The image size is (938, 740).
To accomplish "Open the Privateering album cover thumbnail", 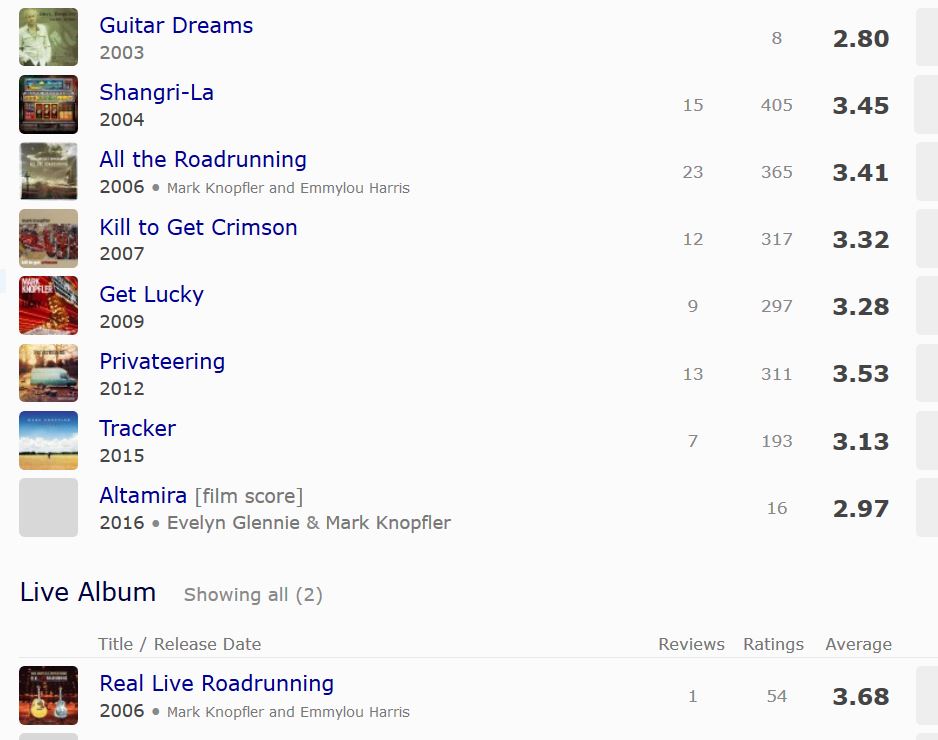I will pyautogui.click(x=48, y=373).
